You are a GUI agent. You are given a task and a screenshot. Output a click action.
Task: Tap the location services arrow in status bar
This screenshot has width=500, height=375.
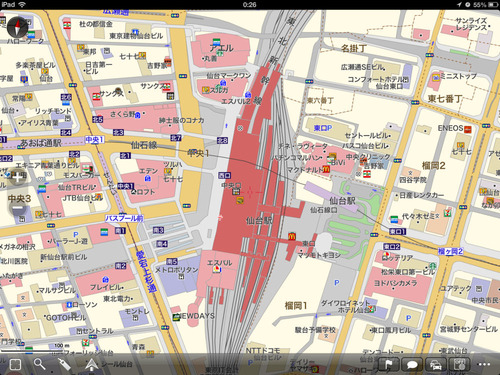pyautogui.click(x=459, y=4)
